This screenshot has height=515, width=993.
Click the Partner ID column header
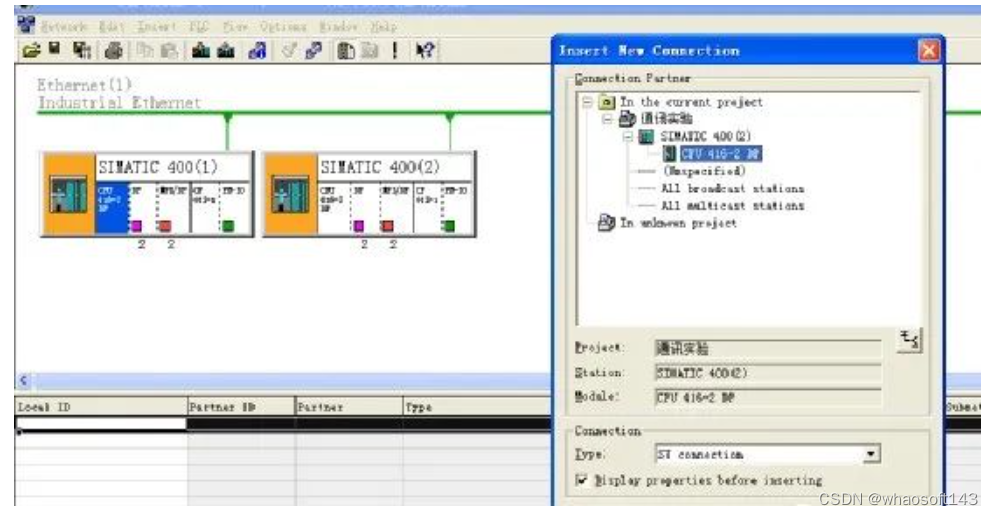(241, 407)
